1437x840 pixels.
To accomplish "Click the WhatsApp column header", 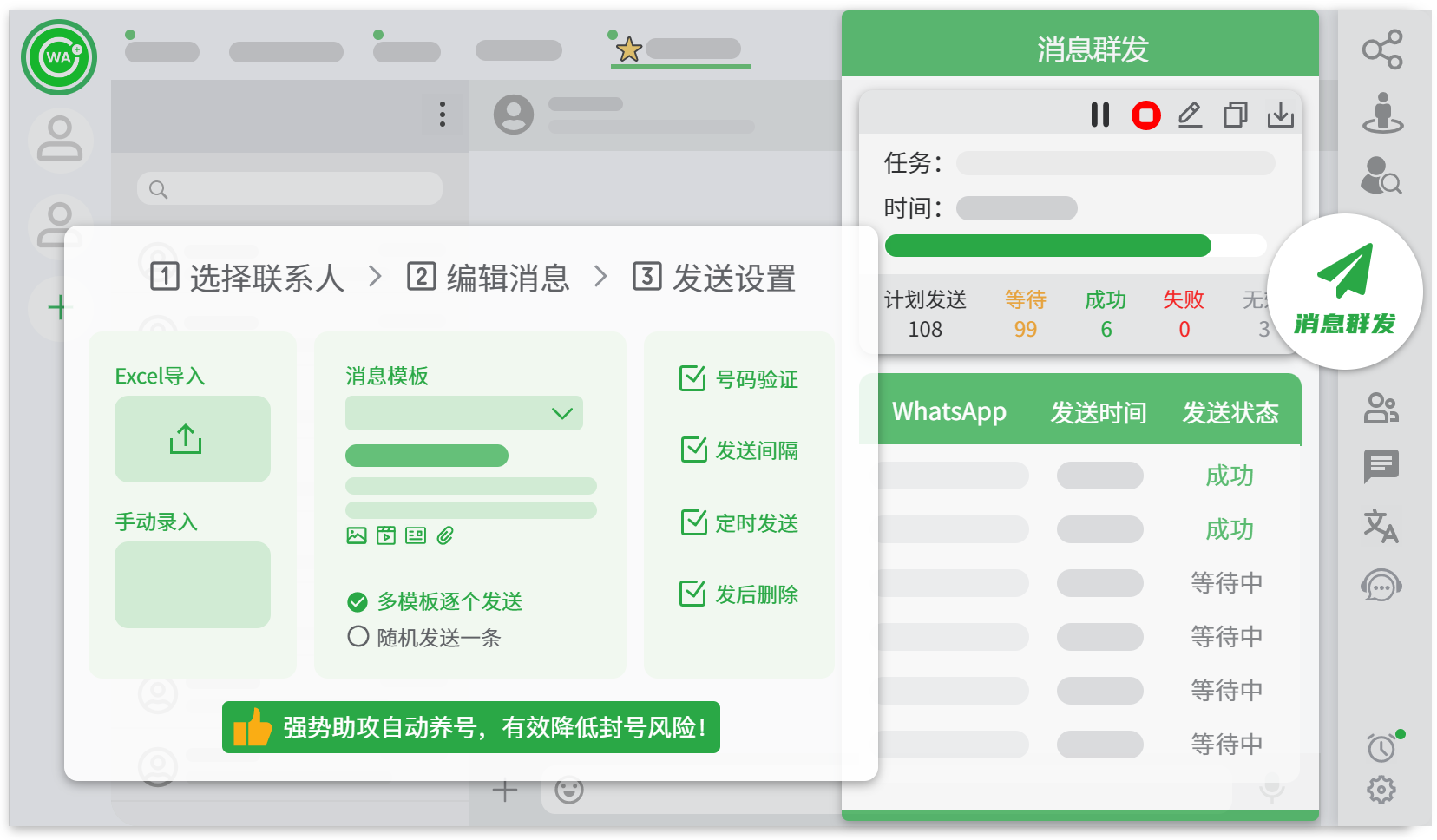I will 949,411.
